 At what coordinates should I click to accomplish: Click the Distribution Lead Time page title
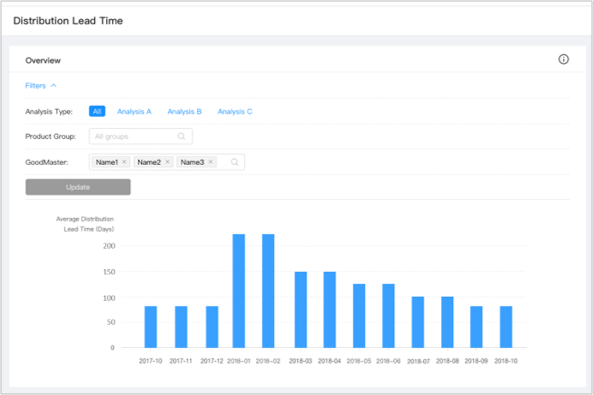pos(68,21)
